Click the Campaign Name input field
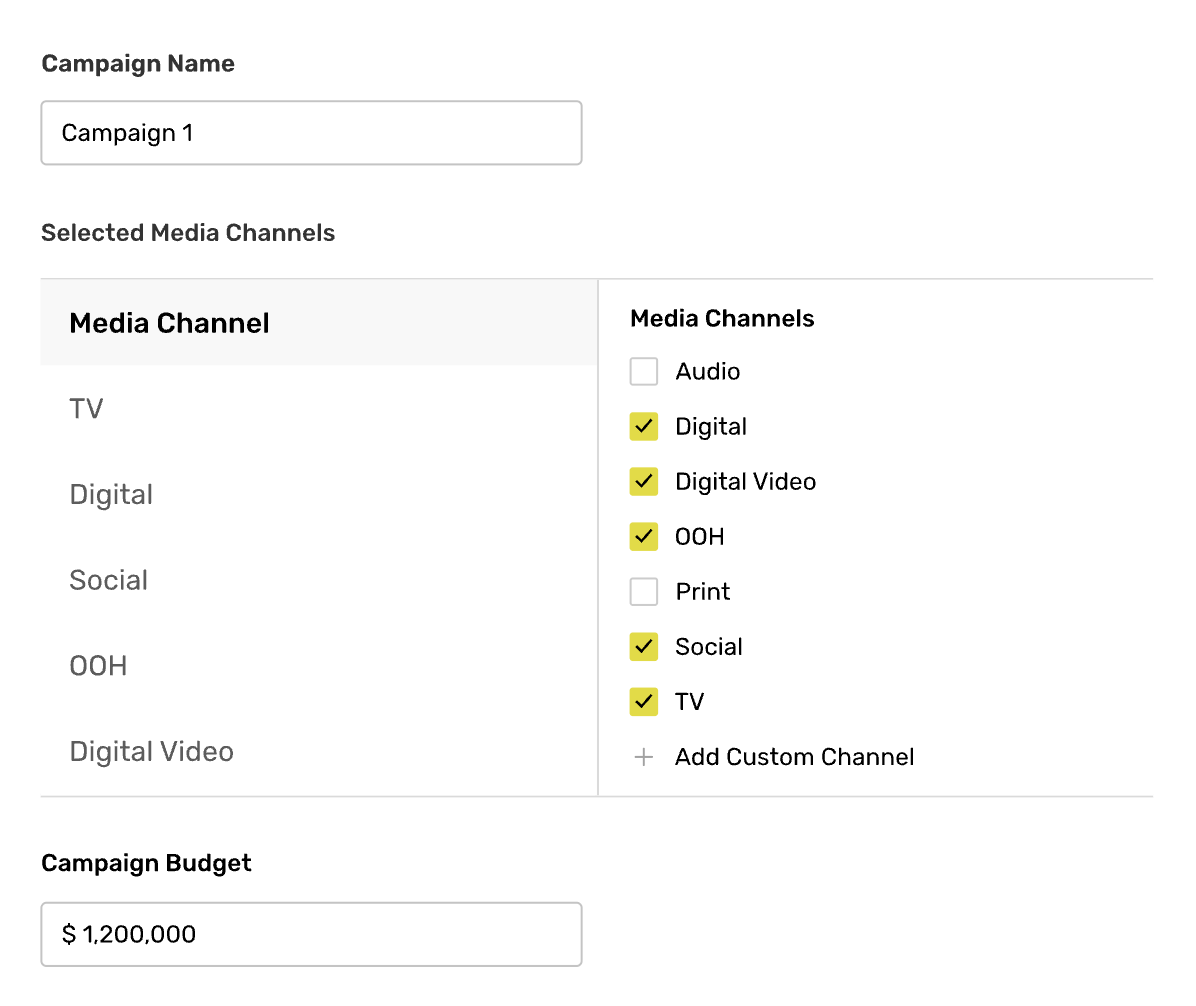 pos(311,133)
